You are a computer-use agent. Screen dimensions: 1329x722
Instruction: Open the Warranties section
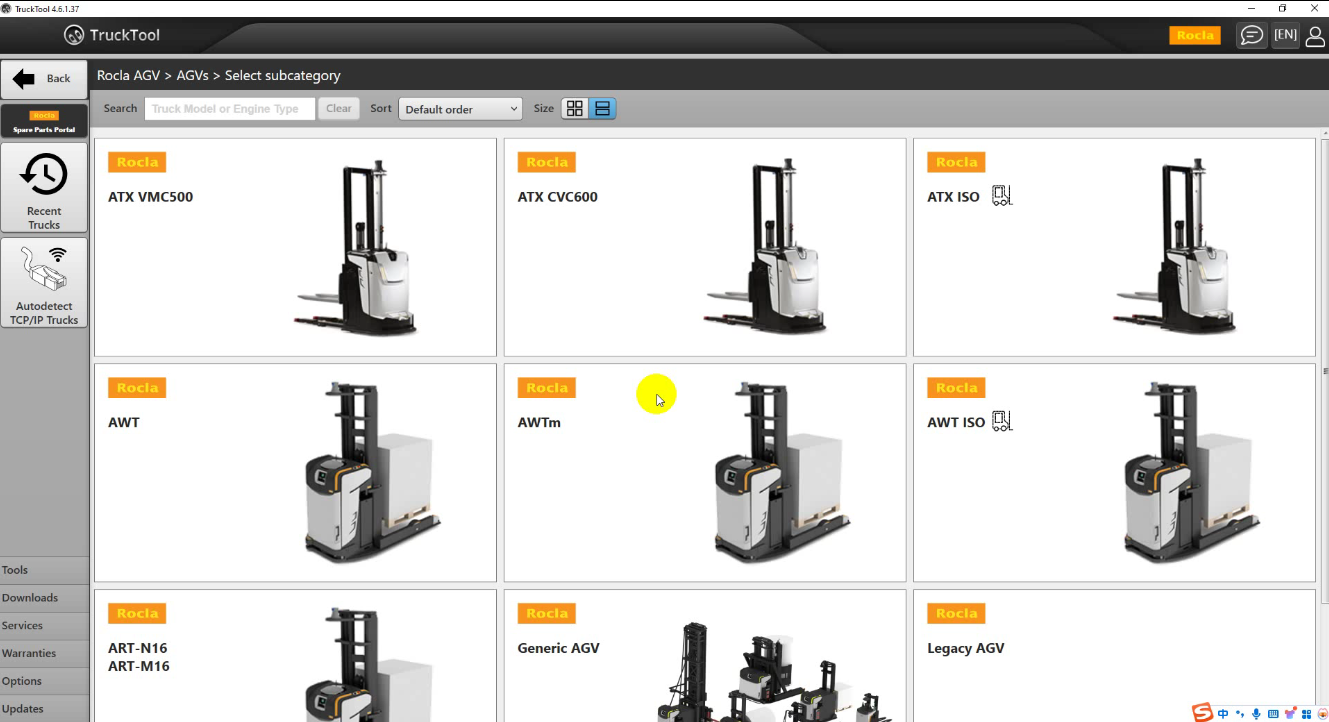(x=44, y=654)
